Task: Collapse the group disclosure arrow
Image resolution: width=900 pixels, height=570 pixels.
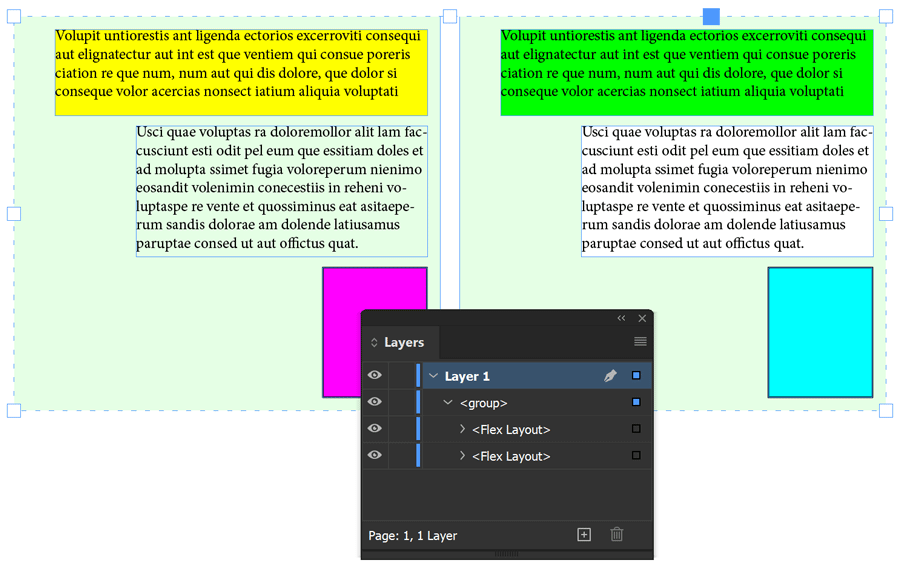Action: pyautogui.click(x=448, y=403)
